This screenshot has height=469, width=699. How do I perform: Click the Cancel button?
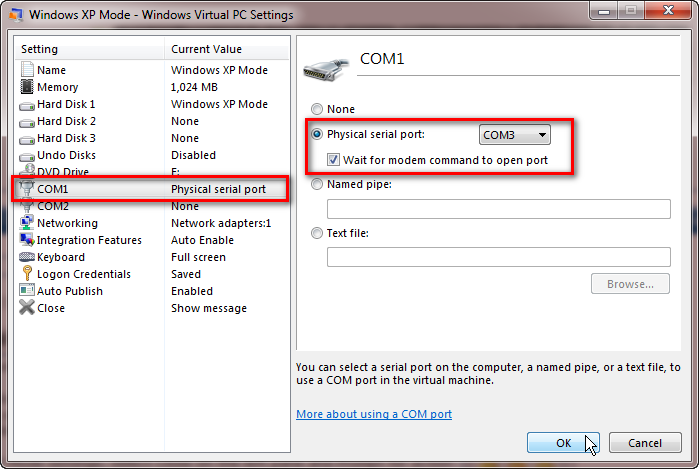pos(645,443)
